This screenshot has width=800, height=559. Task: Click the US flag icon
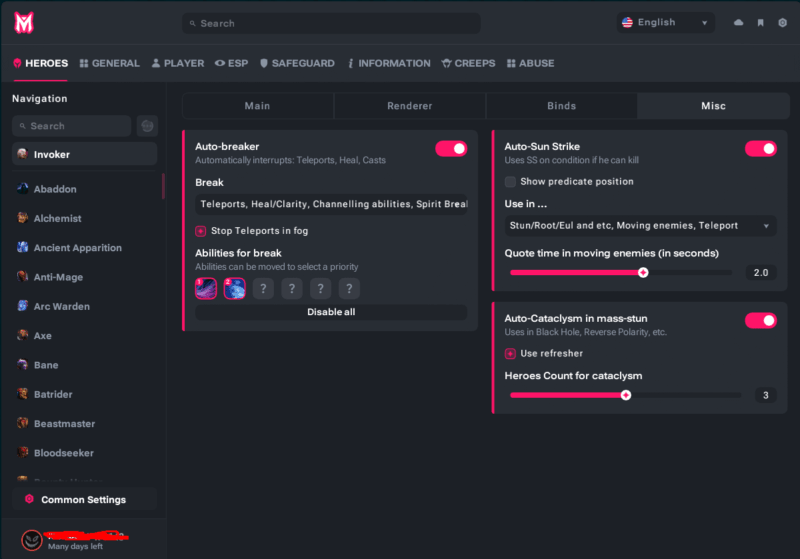(x=627, y=22)
